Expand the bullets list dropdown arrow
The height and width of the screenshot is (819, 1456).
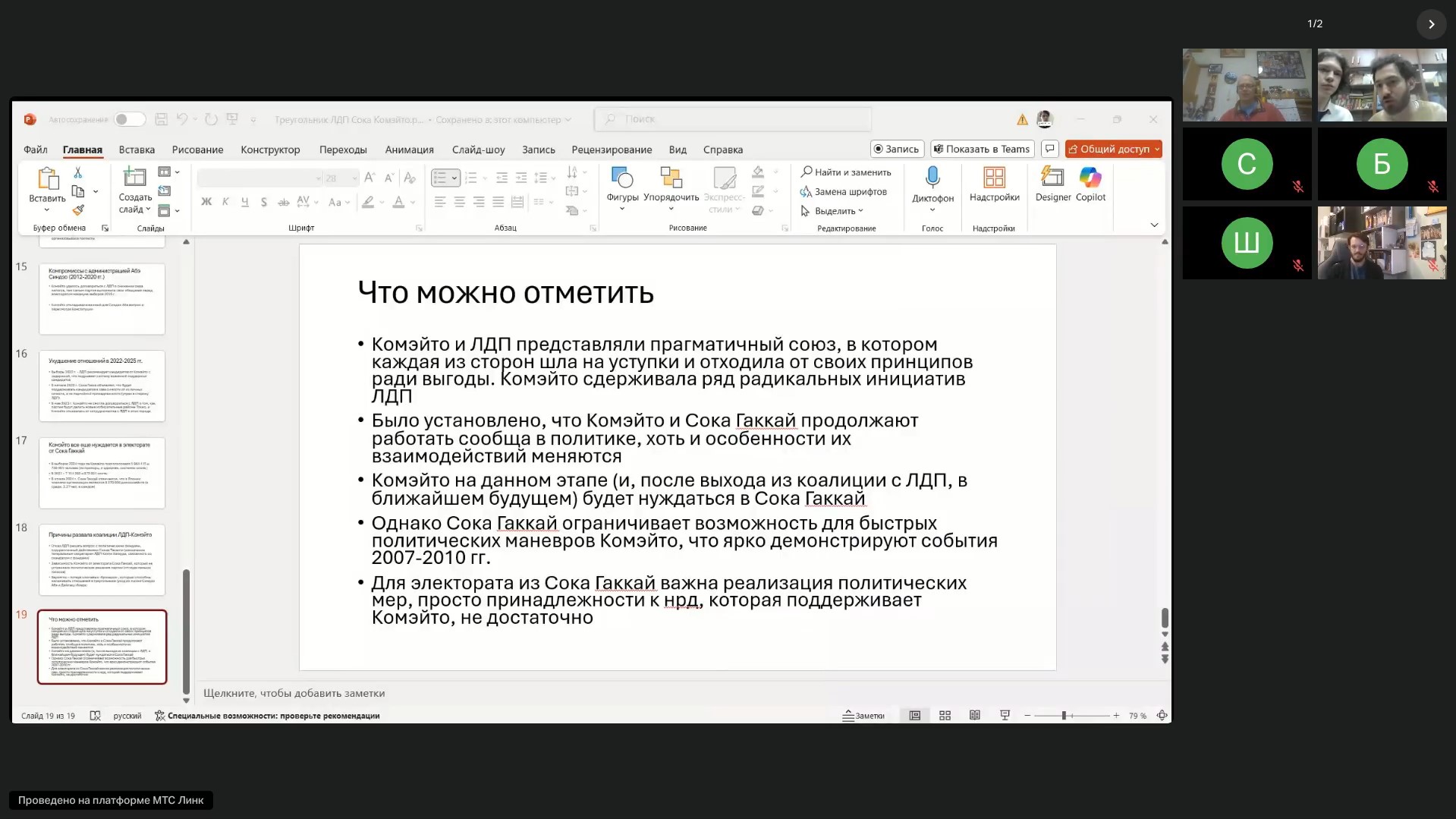pos(454,178)
